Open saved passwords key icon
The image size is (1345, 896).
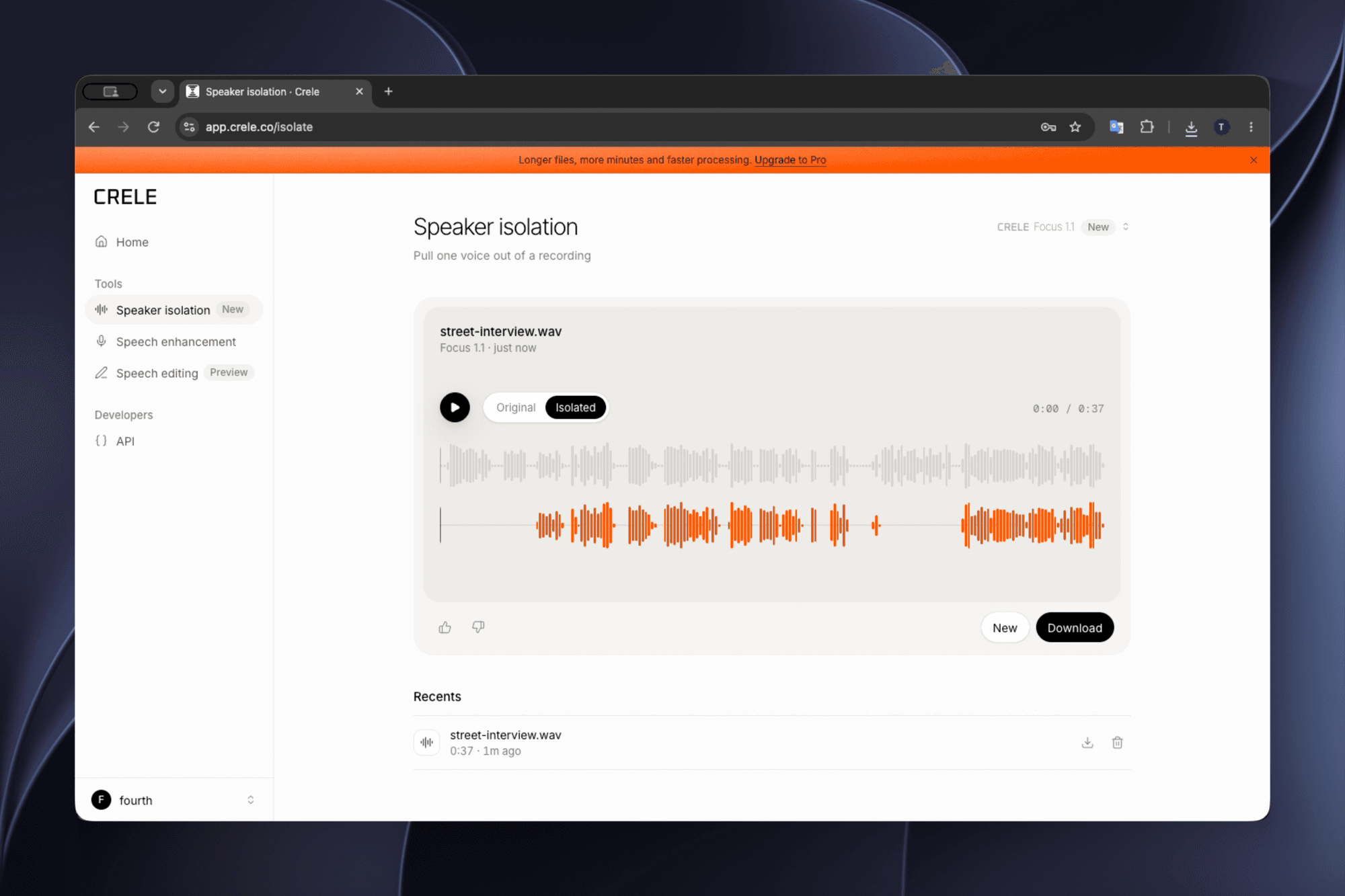coord(1048,127)
